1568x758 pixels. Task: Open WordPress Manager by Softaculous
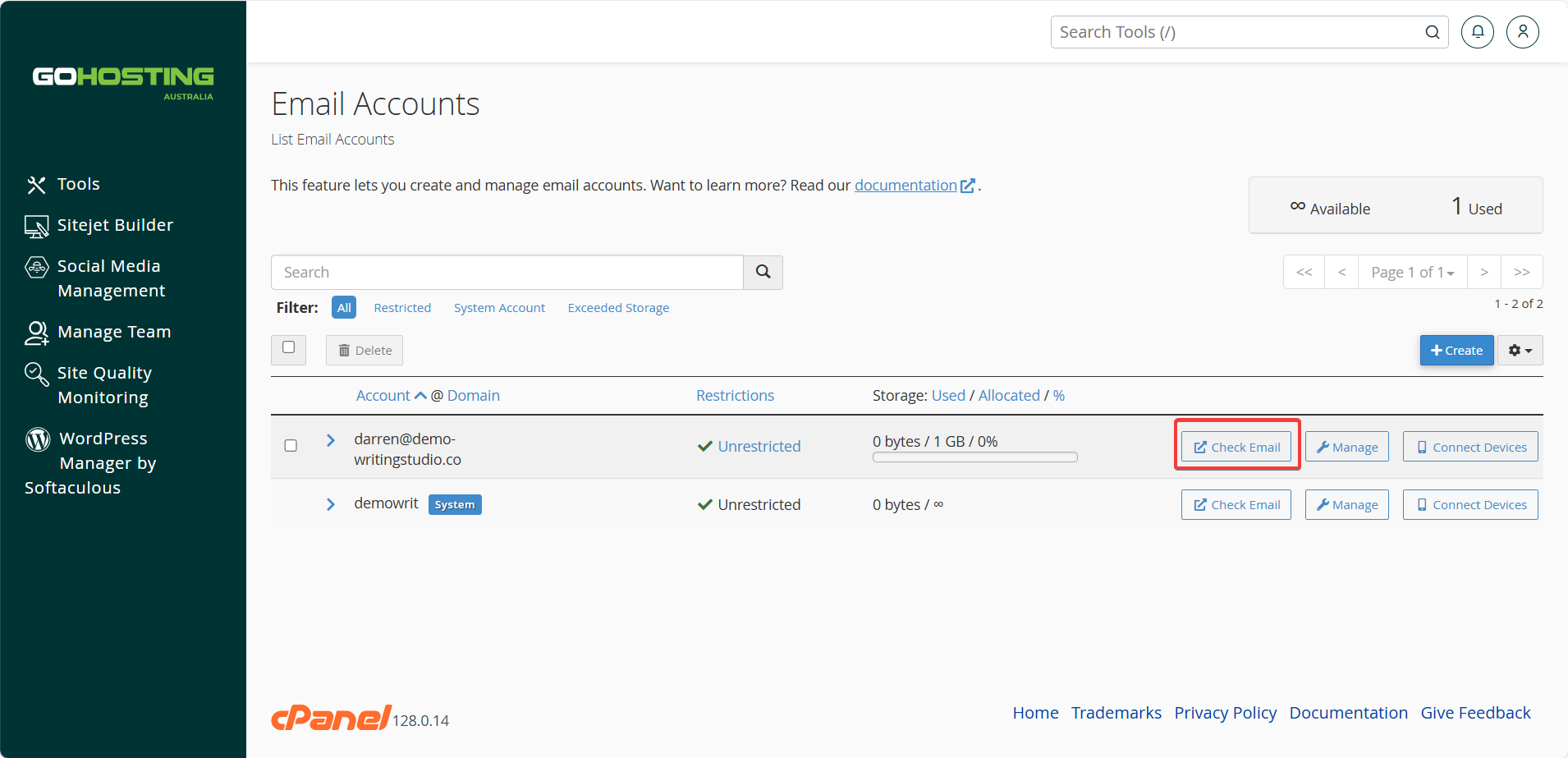(x=90, y=463)
